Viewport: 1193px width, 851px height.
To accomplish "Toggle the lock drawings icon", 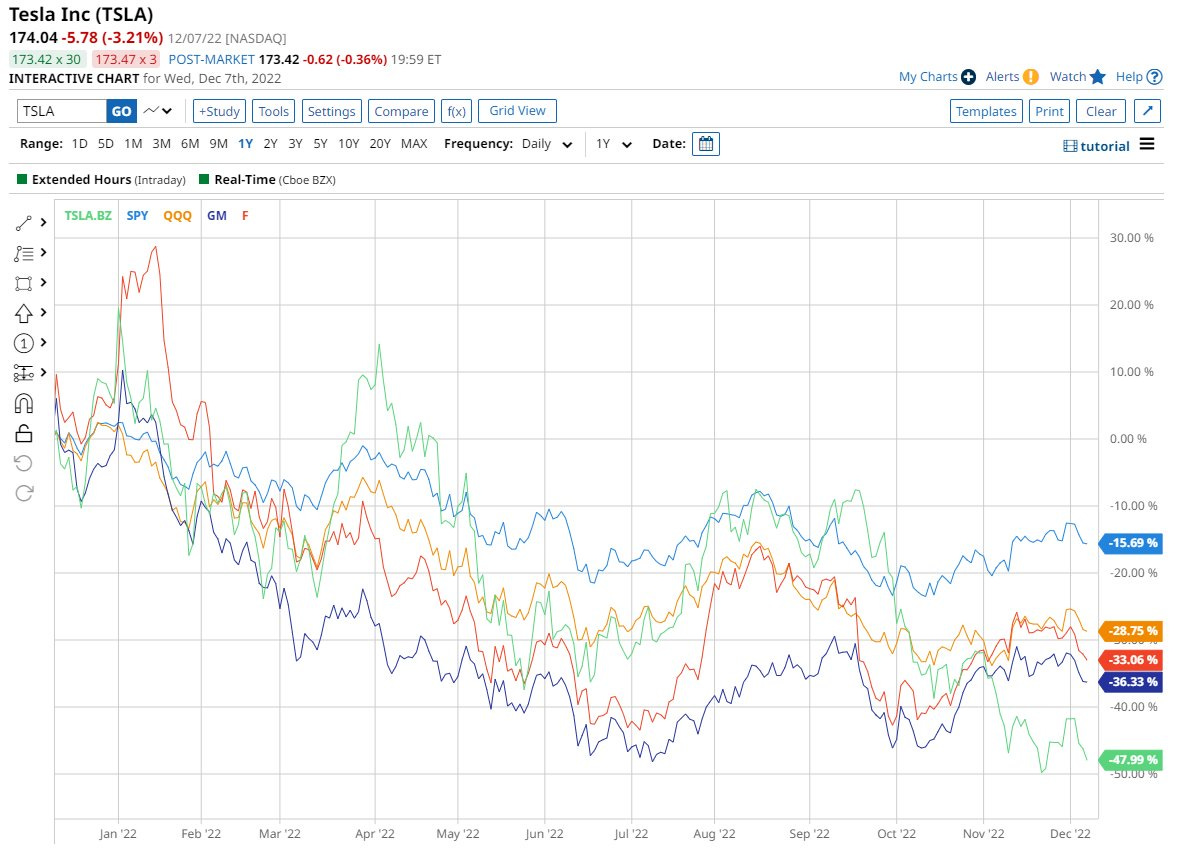I will pyautogui.click(x=24, y=433).
